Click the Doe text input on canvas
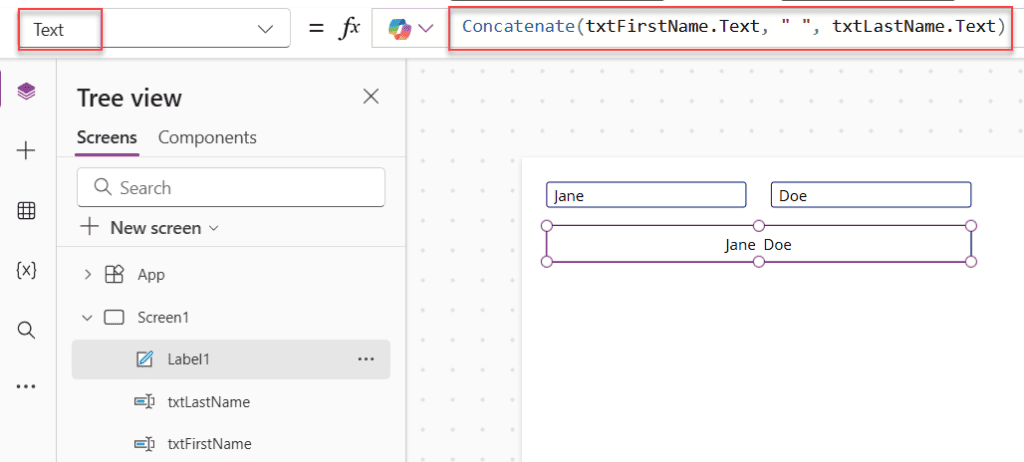The width and height of the screenshot is (1024, 462). coord(871,195)
